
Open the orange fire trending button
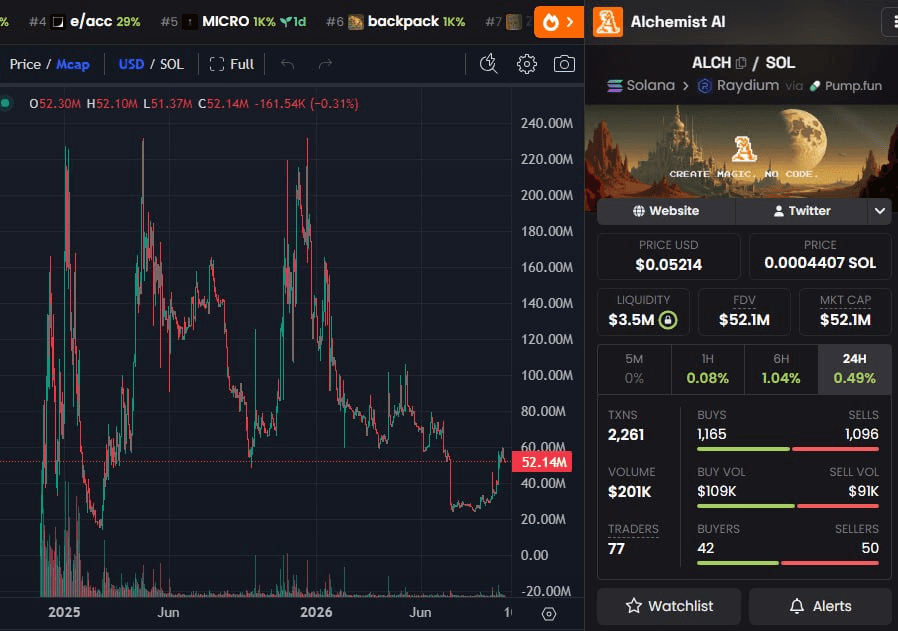click(x=559, y=22)
